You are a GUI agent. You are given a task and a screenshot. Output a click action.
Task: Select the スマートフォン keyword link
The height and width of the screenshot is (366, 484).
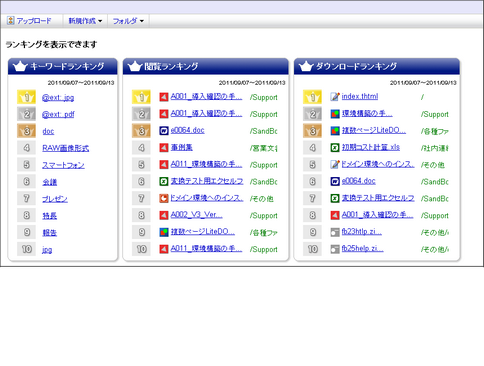[x=63, y=165]
